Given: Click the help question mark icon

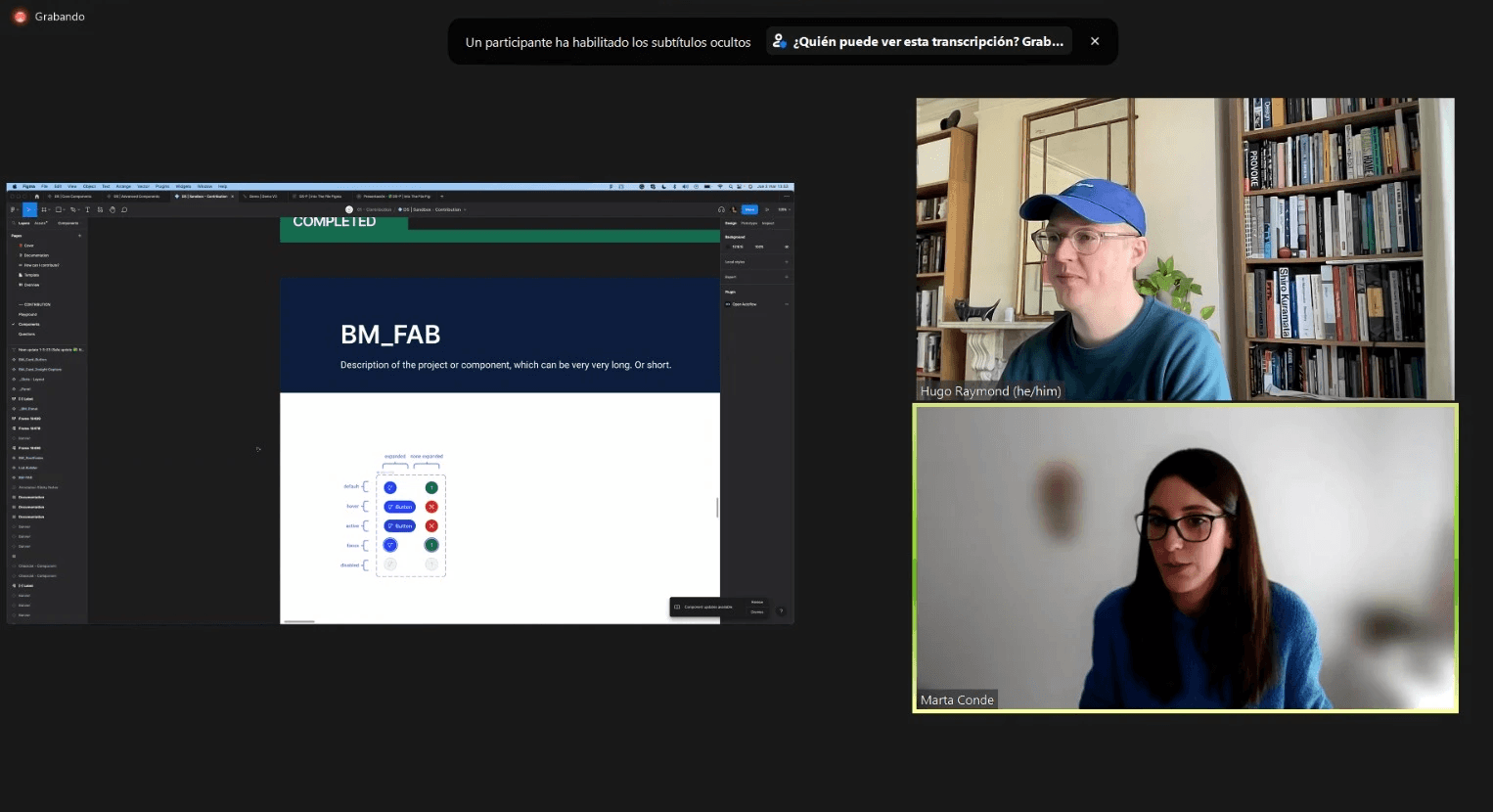Looking at the screenshot, I should pyautogui.click(x=781, y=611).
